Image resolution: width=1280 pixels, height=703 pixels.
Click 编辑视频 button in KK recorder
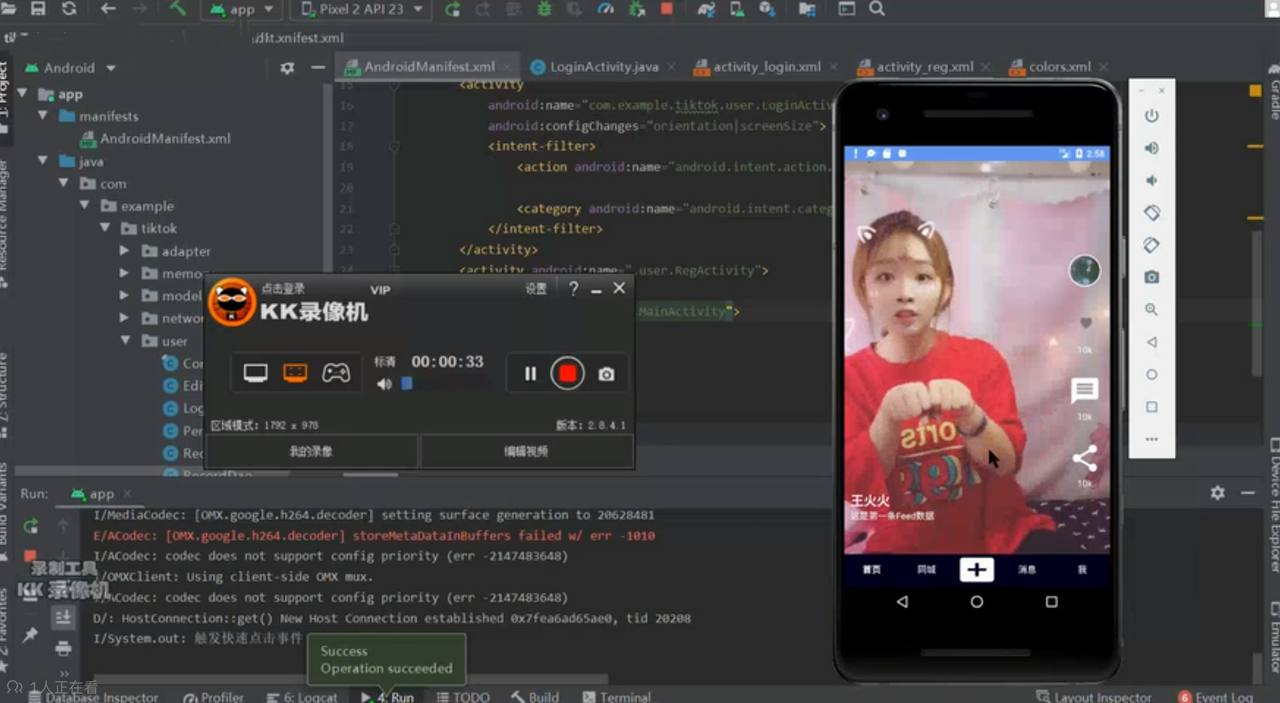(x=526, y=452)
